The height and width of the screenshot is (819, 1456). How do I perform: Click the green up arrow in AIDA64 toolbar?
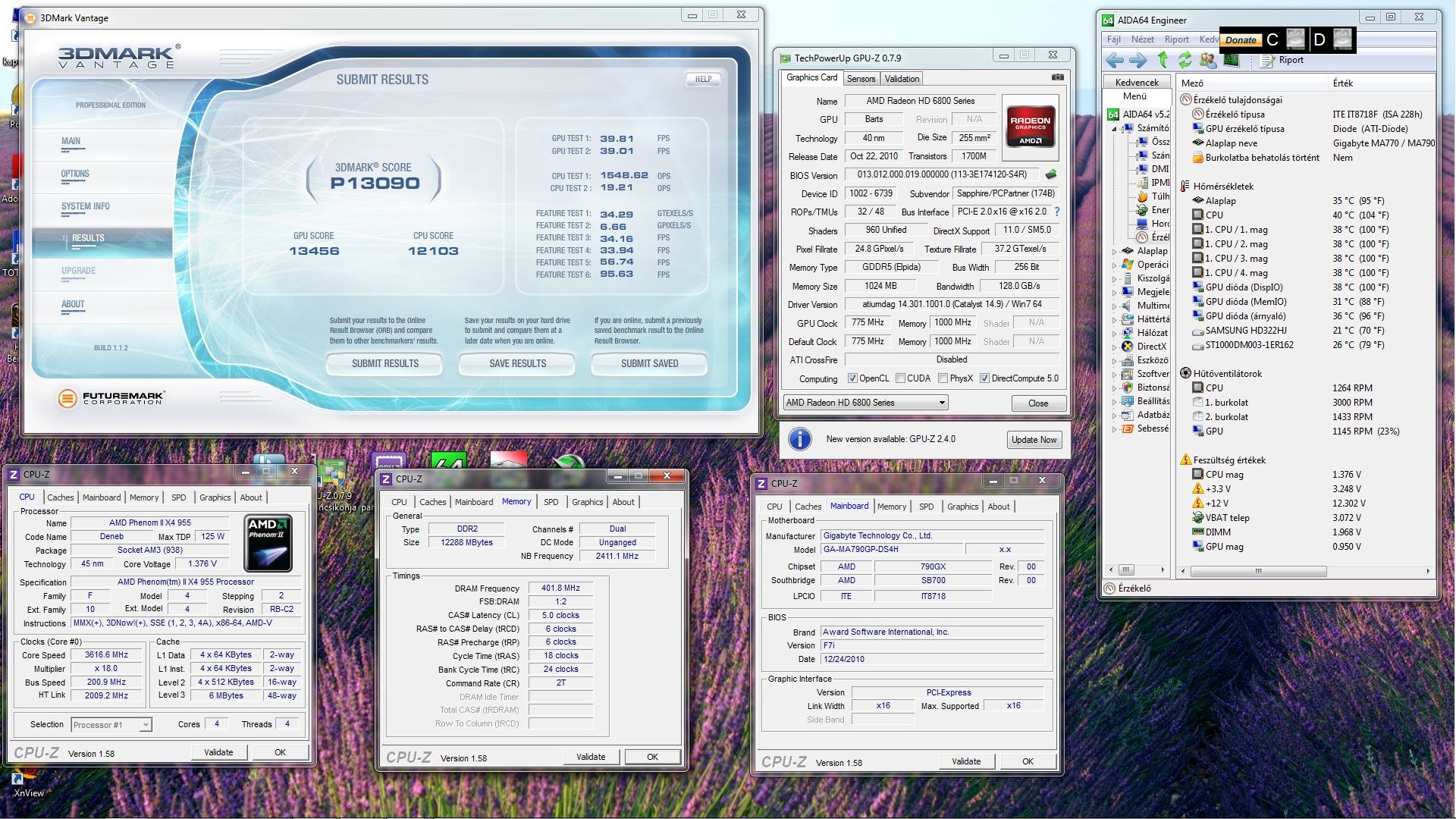1163,60
